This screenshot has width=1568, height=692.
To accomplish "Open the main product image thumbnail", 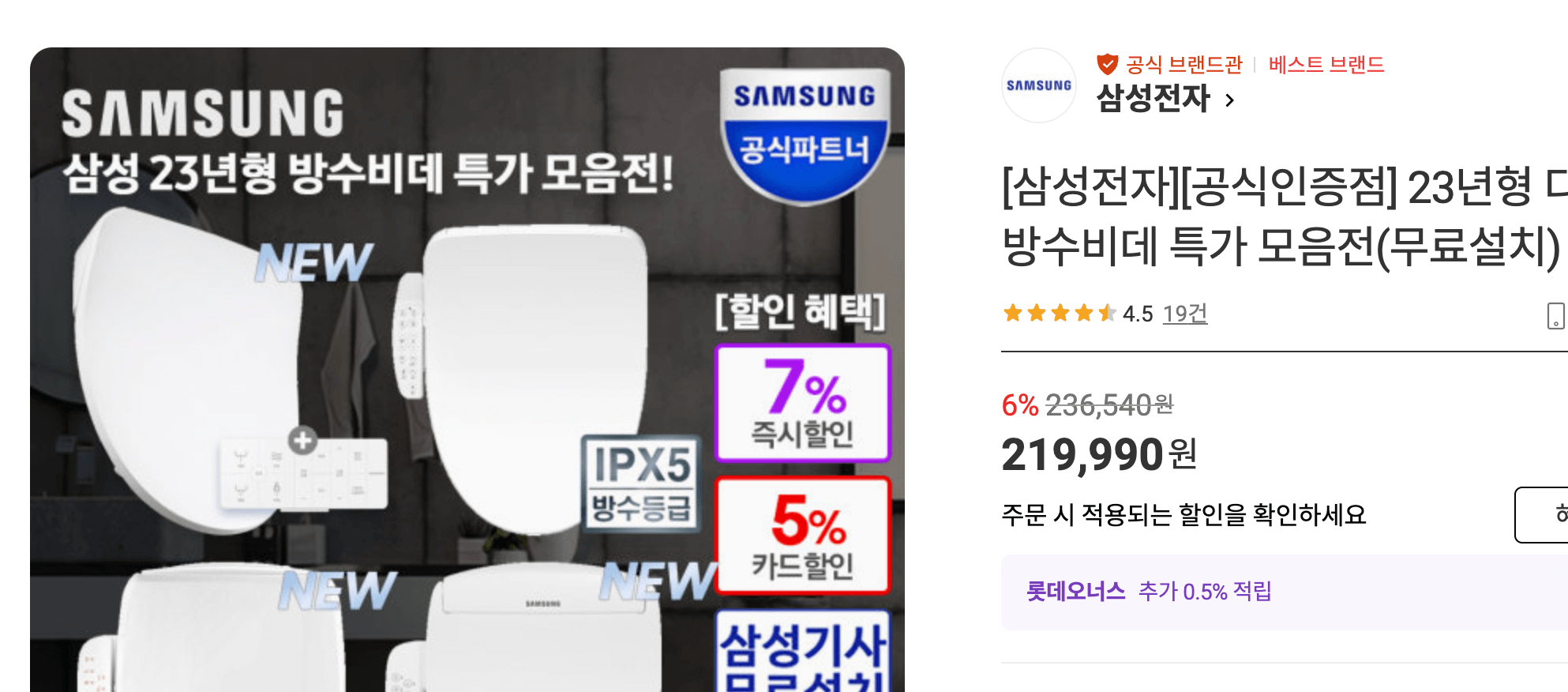I will pyautogui.click(x=467, y=370).
